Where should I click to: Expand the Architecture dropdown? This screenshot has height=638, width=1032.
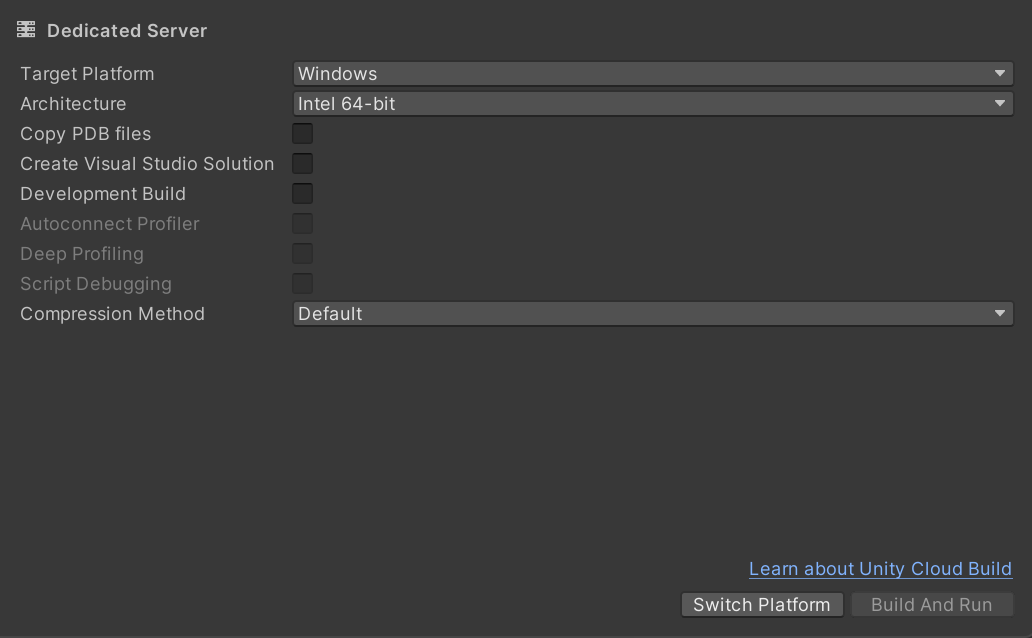[652, 104]
